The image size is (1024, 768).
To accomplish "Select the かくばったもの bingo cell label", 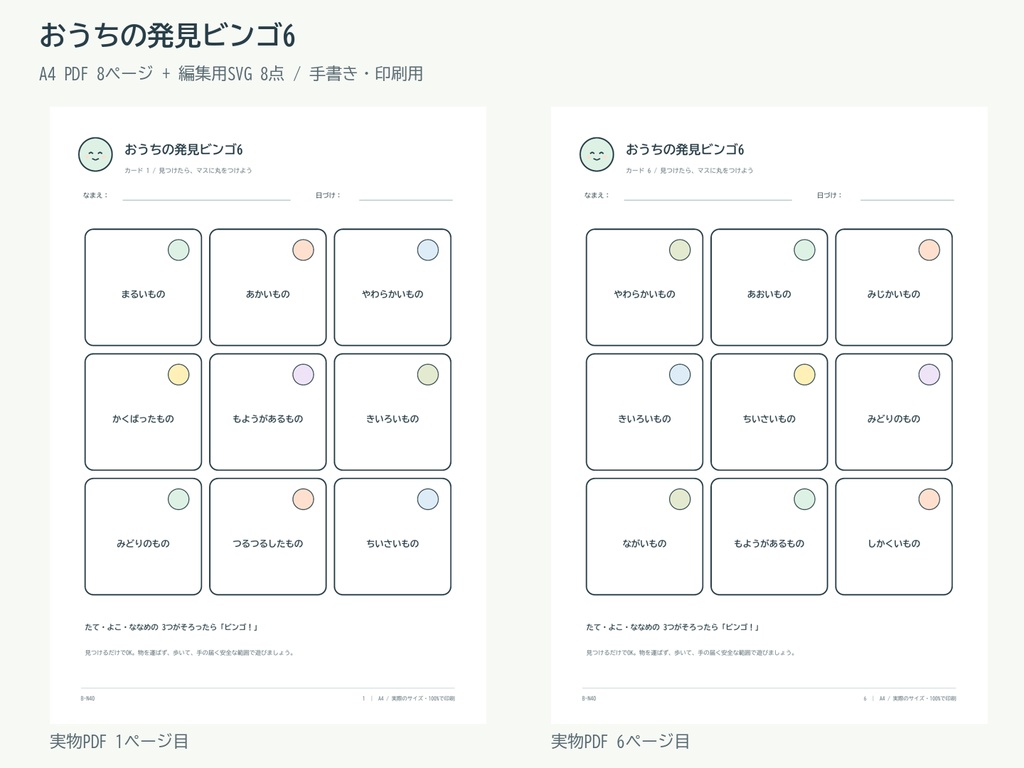I will click(143, 419).
